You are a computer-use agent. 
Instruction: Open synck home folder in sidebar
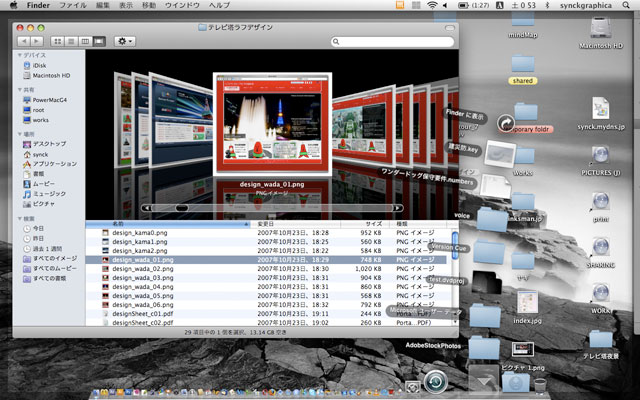(x=36, y=155)
